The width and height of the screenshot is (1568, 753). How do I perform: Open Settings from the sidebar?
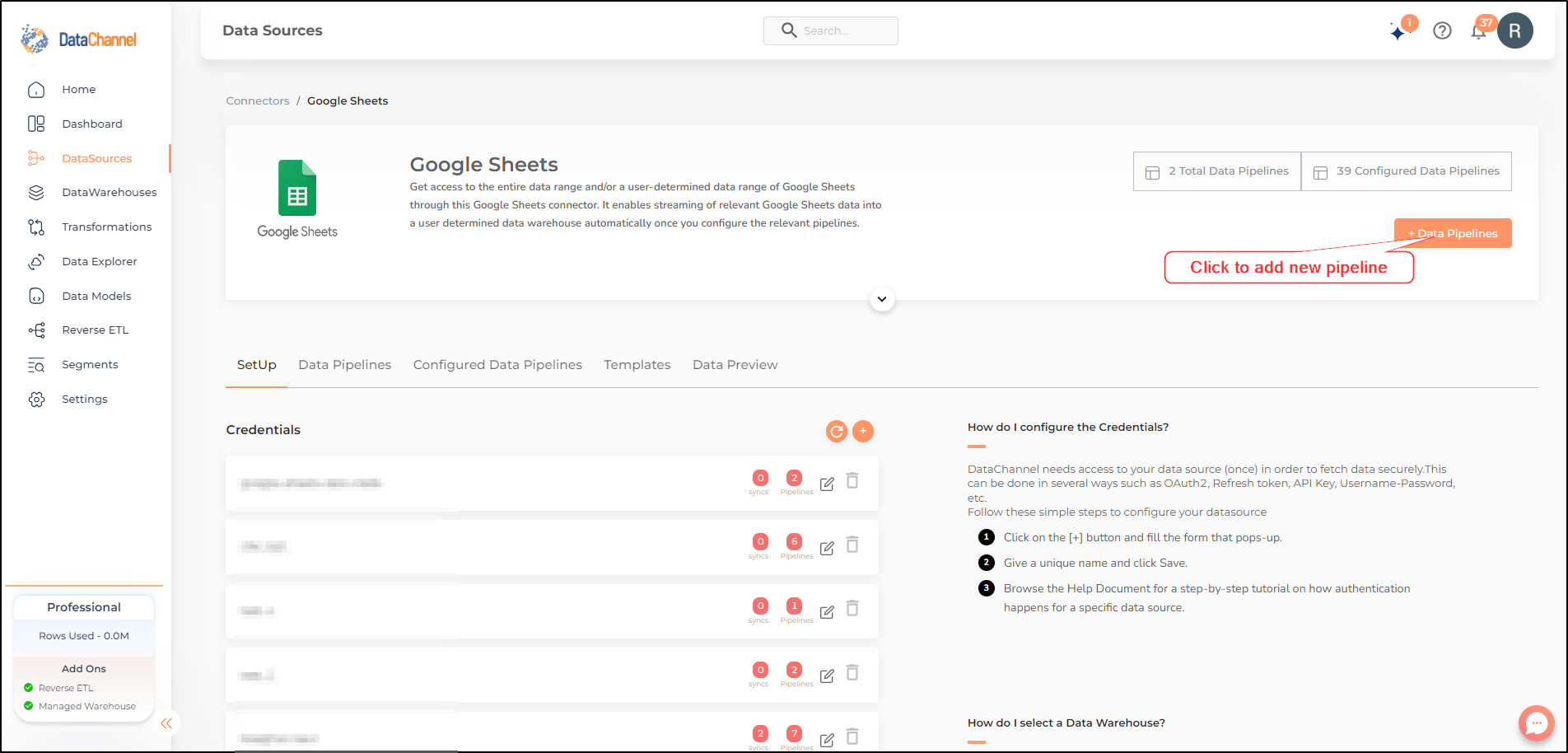pyautogui.click(x=84, y=400)
